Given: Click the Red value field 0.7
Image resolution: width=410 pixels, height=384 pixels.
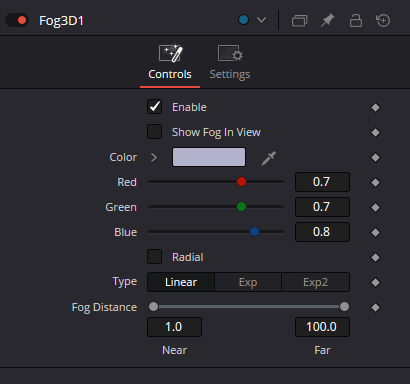Looking at the screenshot, I should tap(322, 182).
